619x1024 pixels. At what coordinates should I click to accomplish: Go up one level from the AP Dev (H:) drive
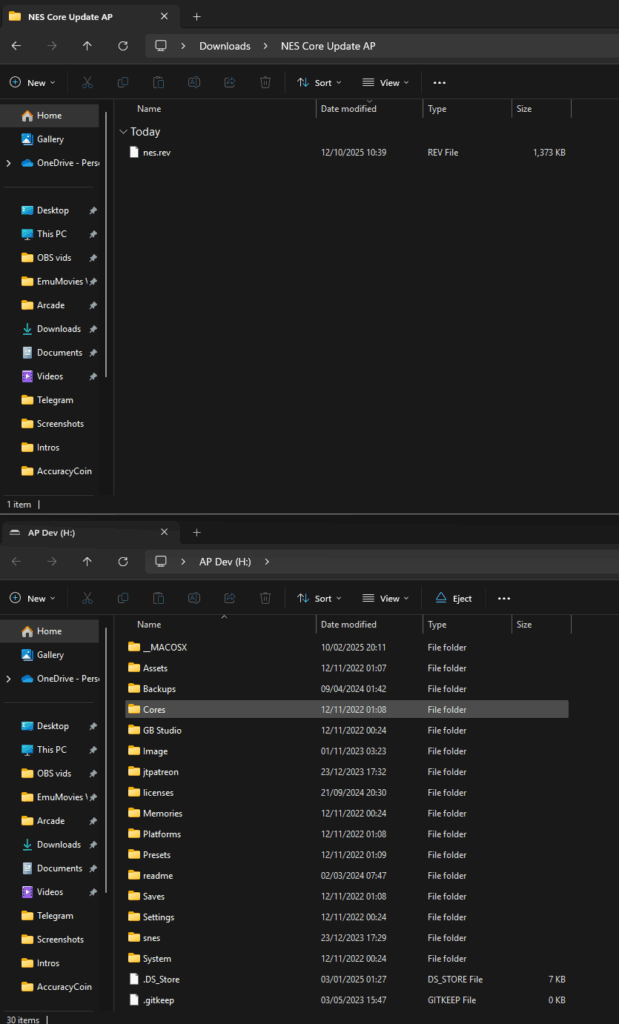tap(87, 562)
